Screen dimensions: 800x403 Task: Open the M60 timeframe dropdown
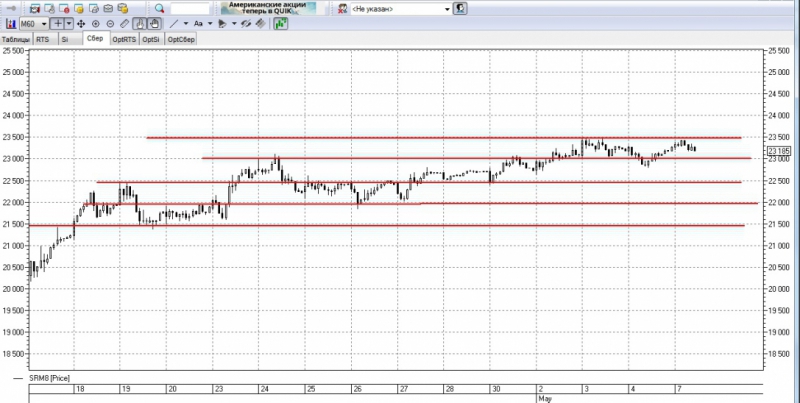[x=34, y=23]
